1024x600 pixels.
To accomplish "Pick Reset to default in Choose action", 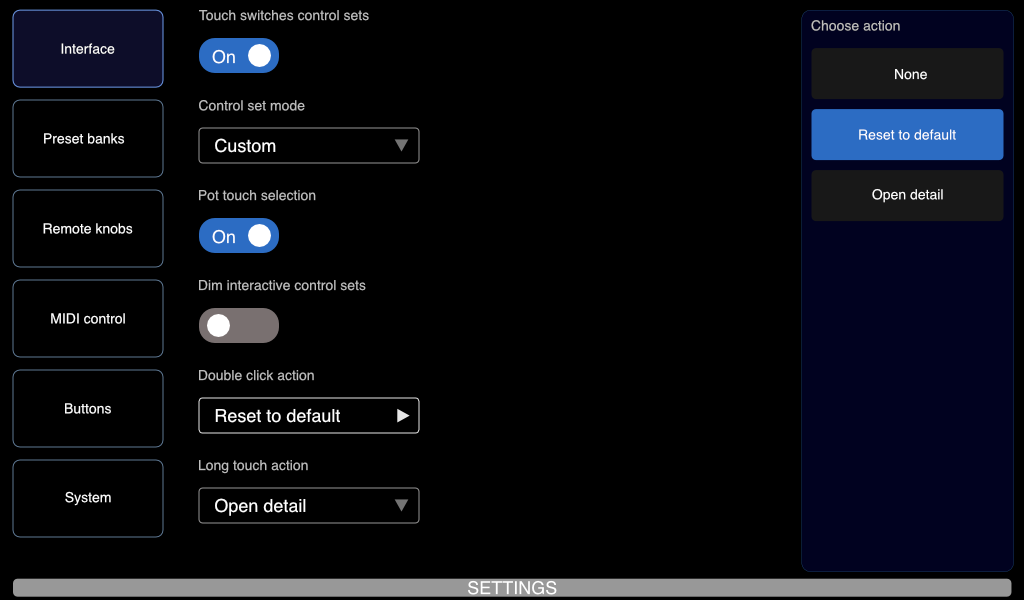I will click(907, 134).
